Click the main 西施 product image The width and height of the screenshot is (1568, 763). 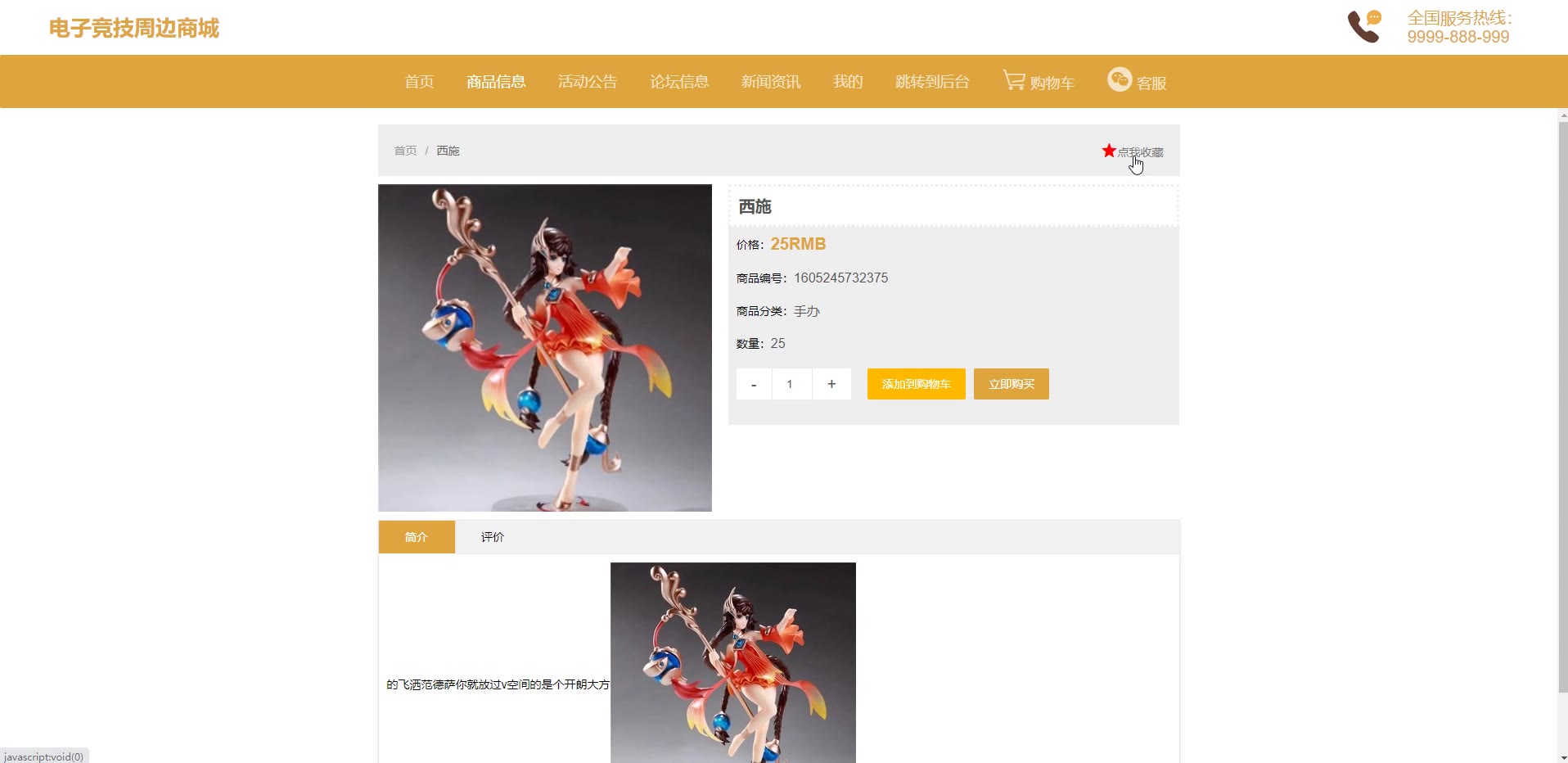point(545,348)
